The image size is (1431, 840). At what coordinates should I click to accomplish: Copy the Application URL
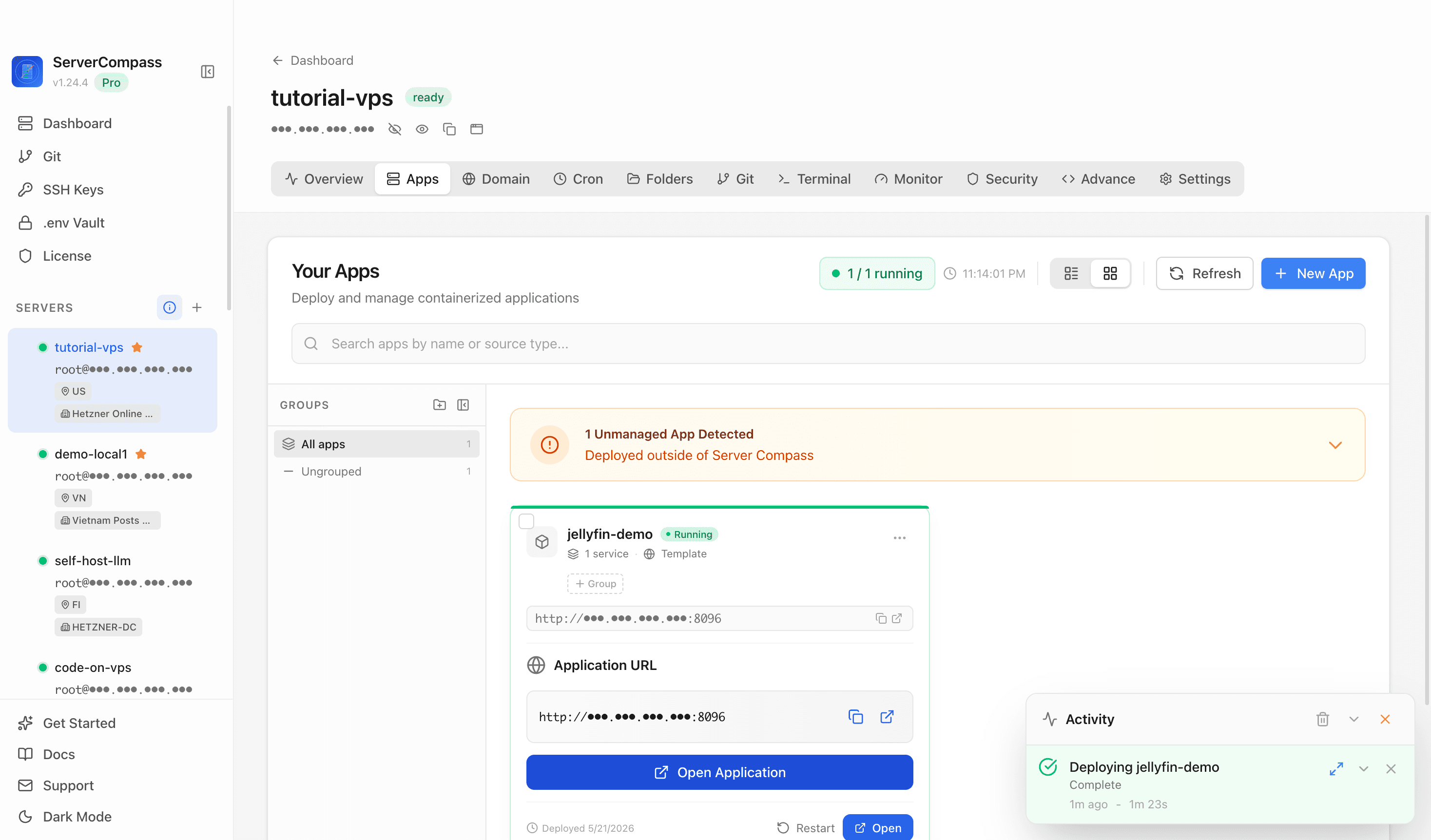[856, 717]
